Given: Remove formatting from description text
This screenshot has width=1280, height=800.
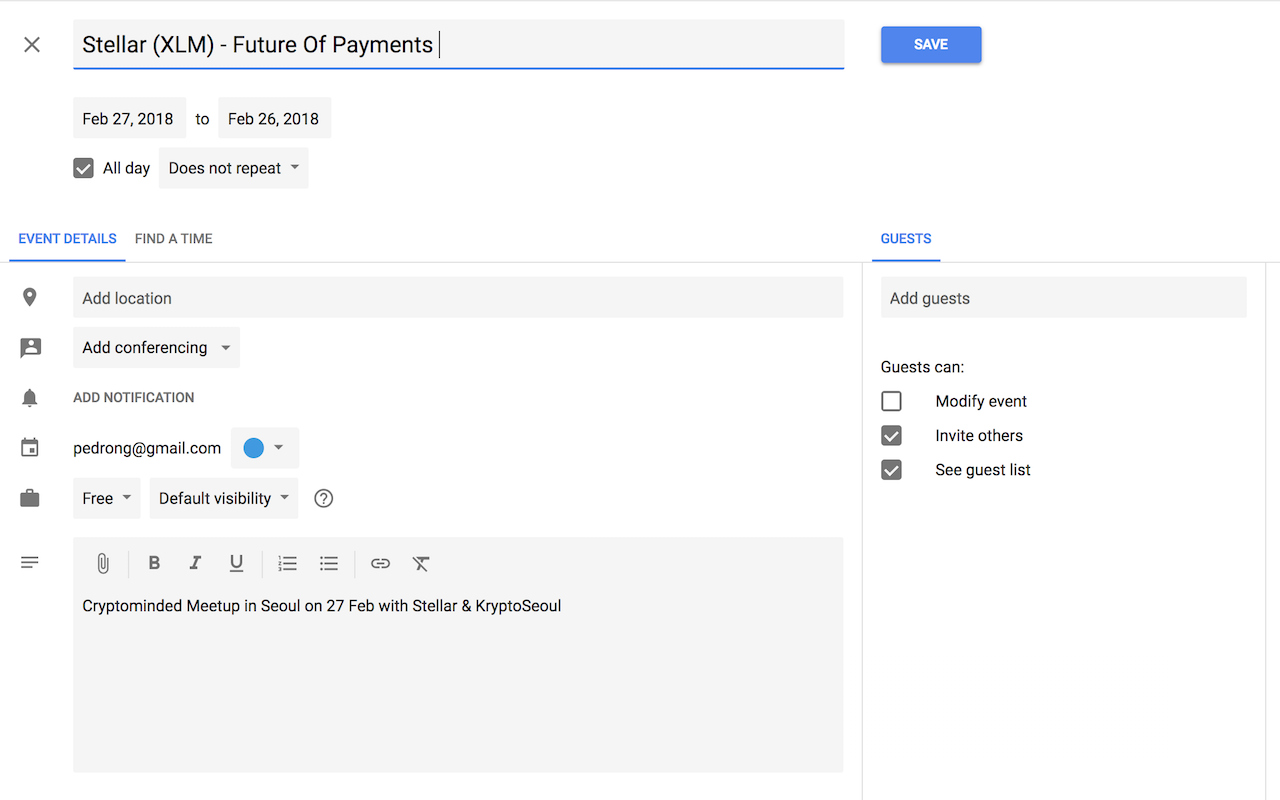Looking at the screenshot, I should [421, 564].
